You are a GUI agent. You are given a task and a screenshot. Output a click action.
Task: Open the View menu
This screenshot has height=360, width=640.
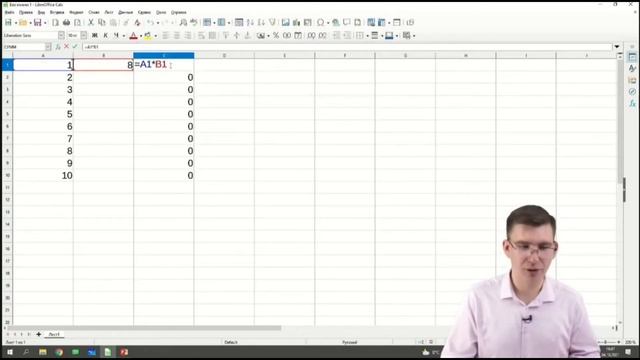41,12
